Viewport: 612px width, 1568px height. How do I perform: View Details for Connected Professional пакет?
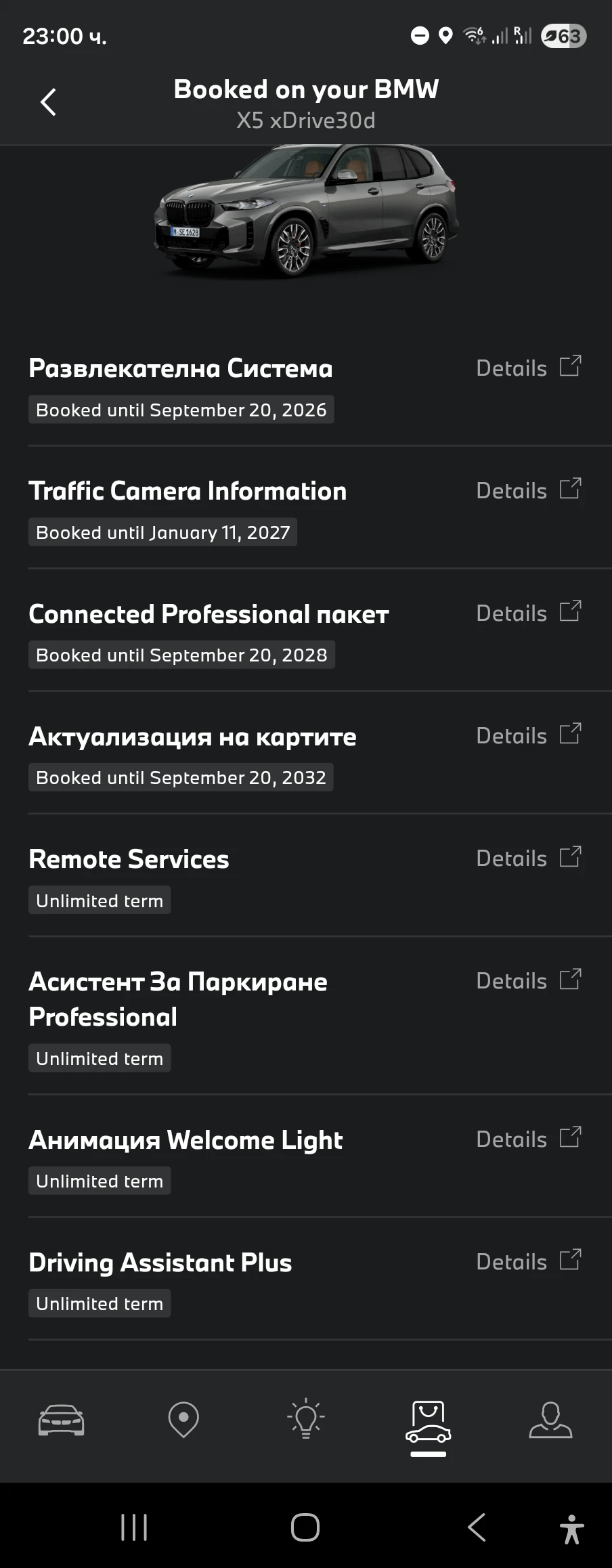(x=512, y=613)
